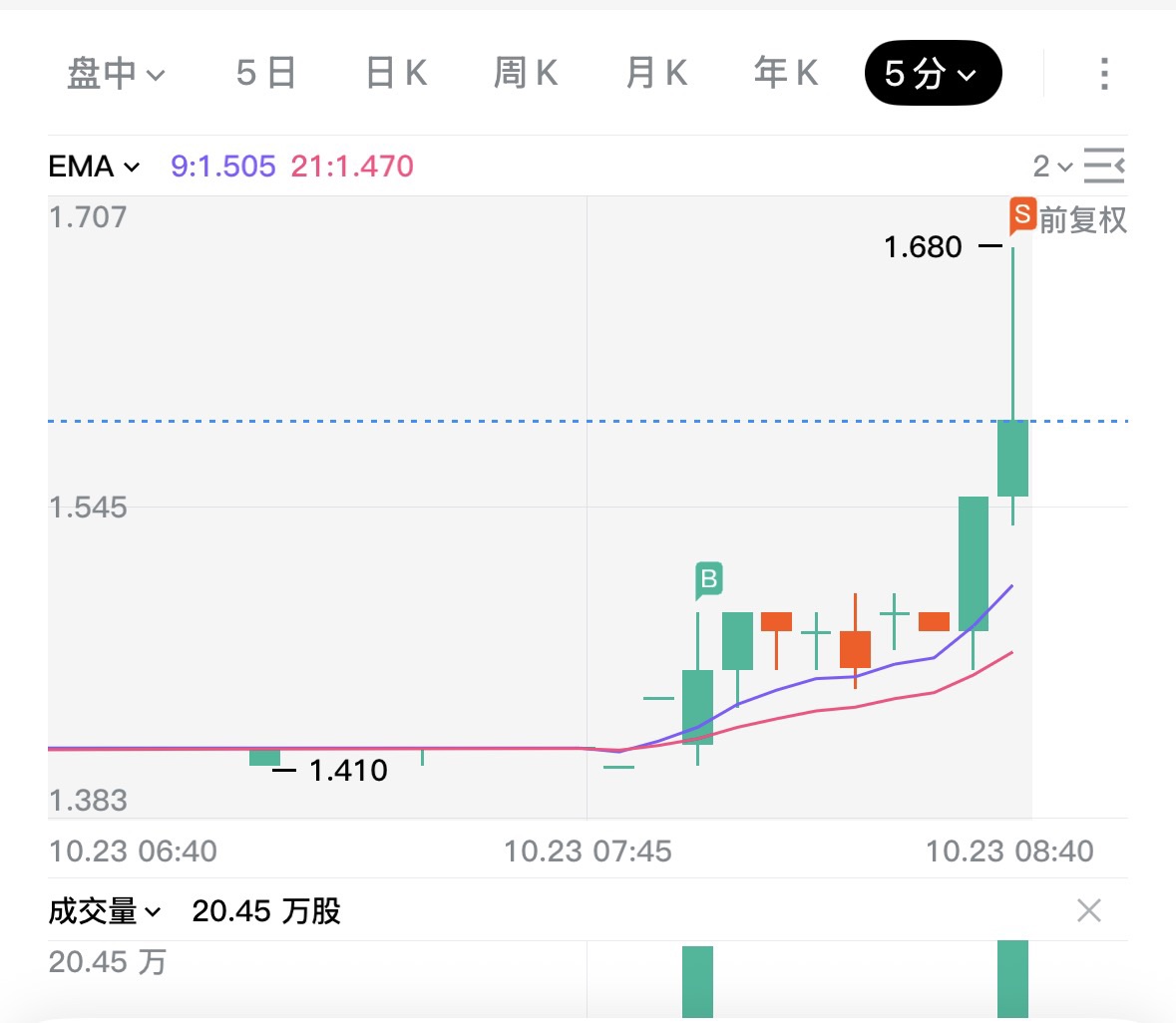Switch to the 5日 chart tab
Screen dimensions: 1176x1023
[x=266, y=74]
